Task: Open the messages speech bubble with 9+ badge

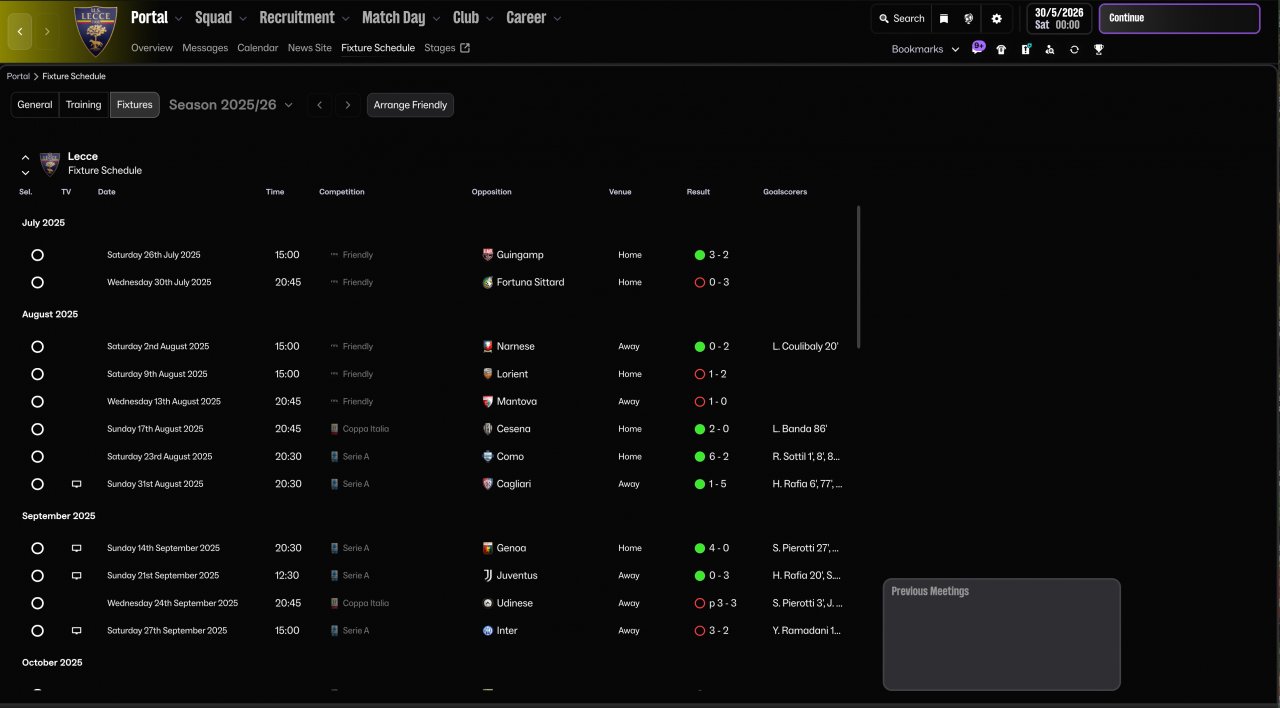Action: tap(977, 48)
